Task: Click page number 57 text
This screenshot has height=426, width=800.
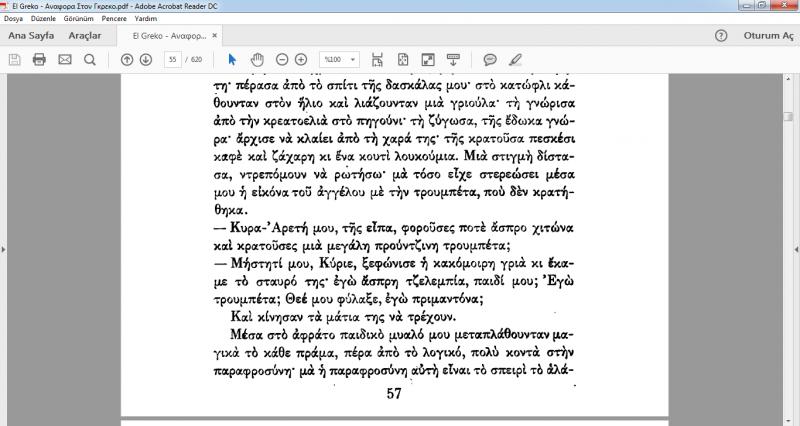Action: [394, 393]
